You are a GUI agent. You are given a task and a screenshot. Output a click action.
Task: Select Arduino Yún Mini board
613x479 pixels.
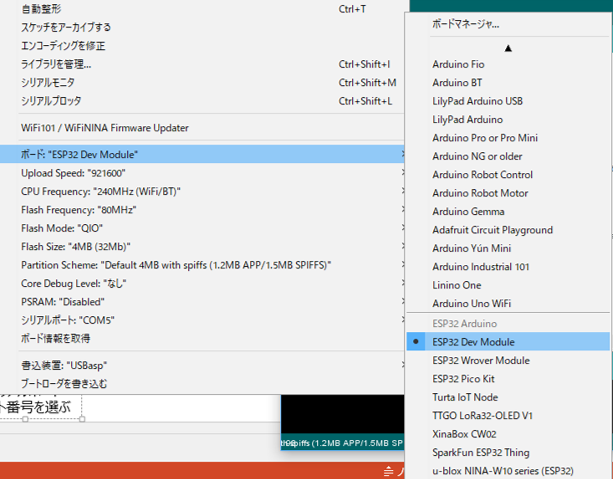(508, 248)
